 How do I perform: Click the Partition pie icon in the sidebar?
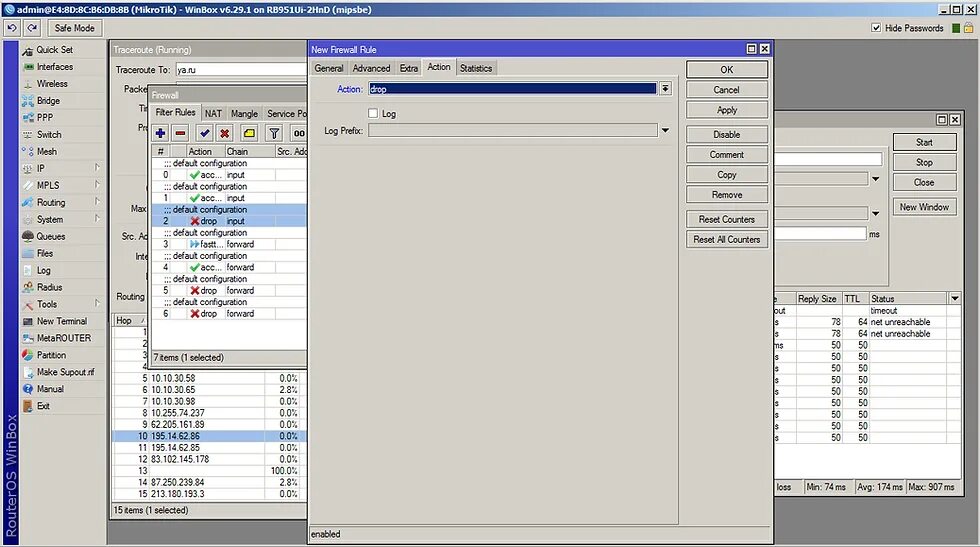click(28, 355)
